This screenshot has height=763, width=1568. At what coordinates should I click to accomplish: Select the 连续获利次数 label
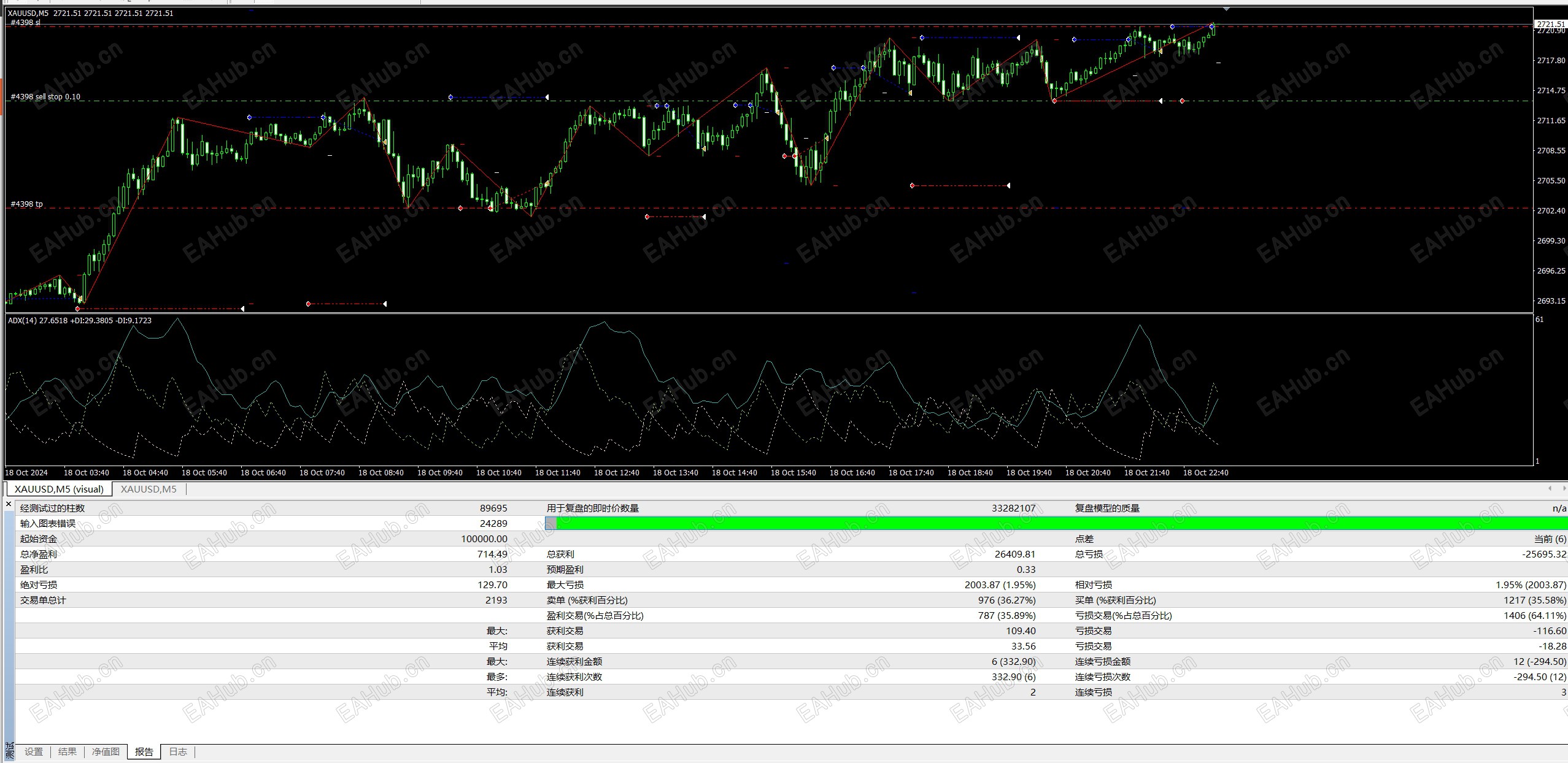(574, 677)
